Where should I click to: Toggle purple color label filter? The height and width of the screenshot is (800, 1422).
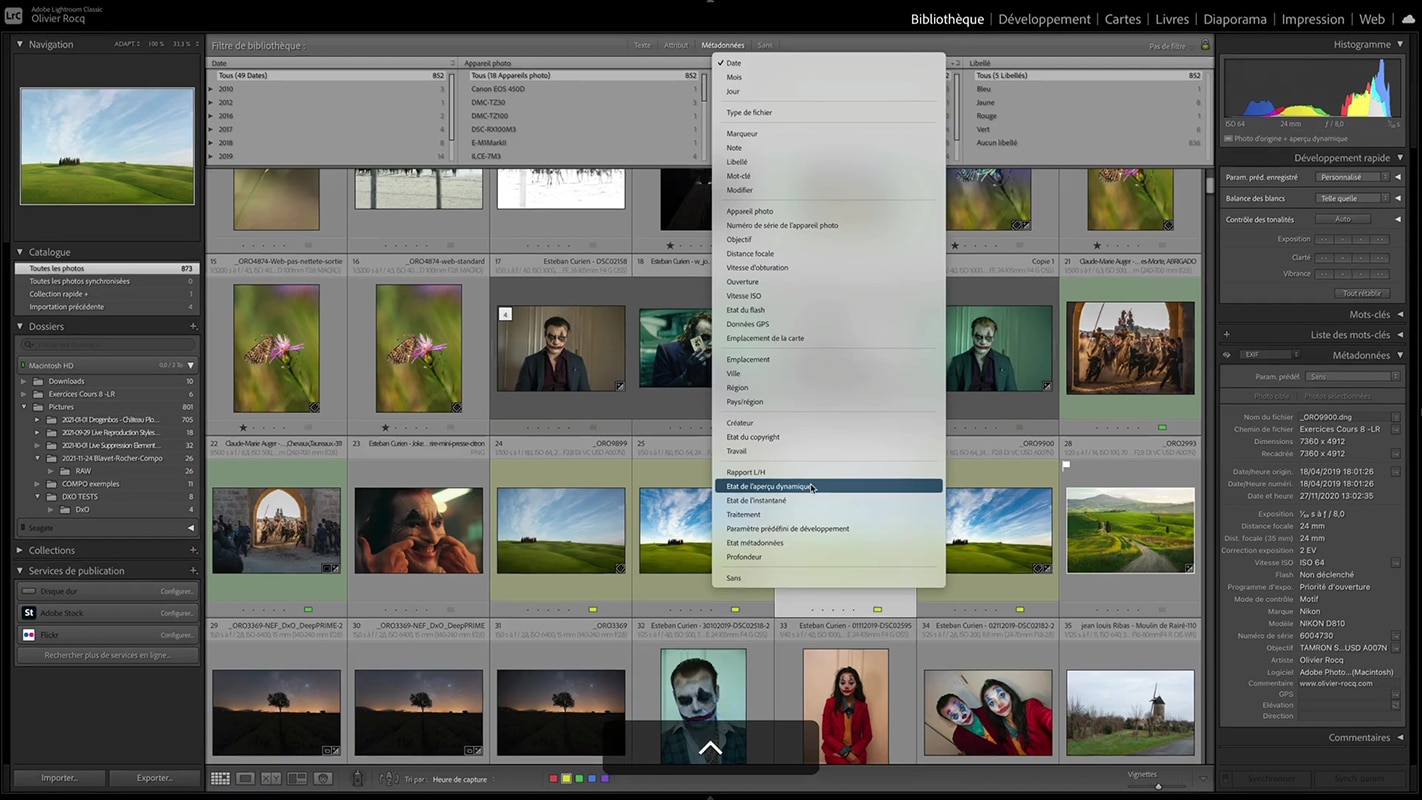coord(604,778)
